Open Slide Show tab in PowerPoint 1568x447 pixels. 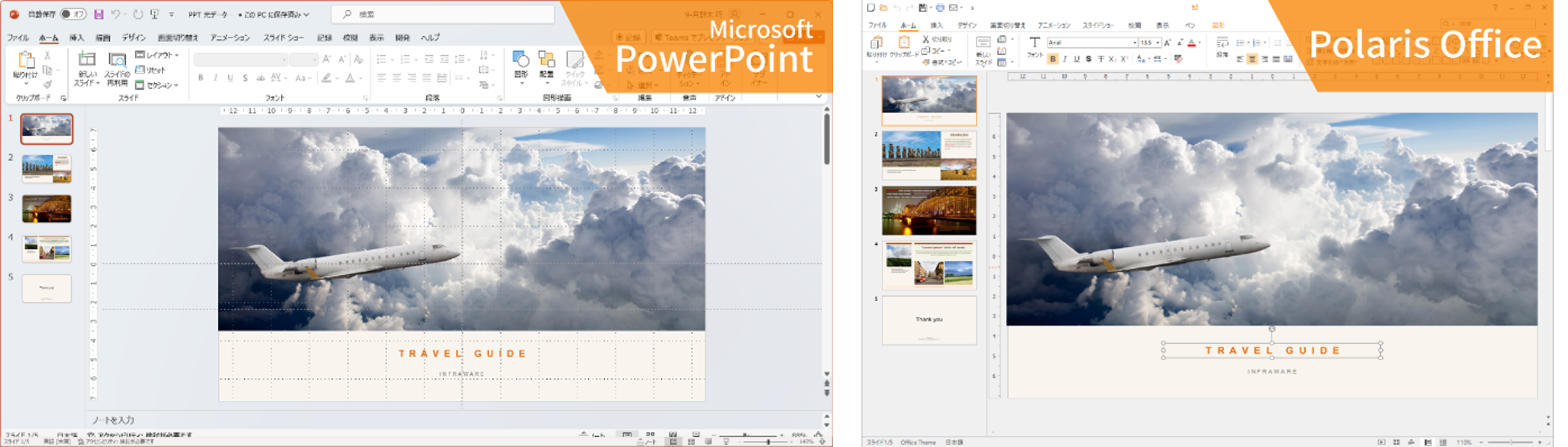283,37
